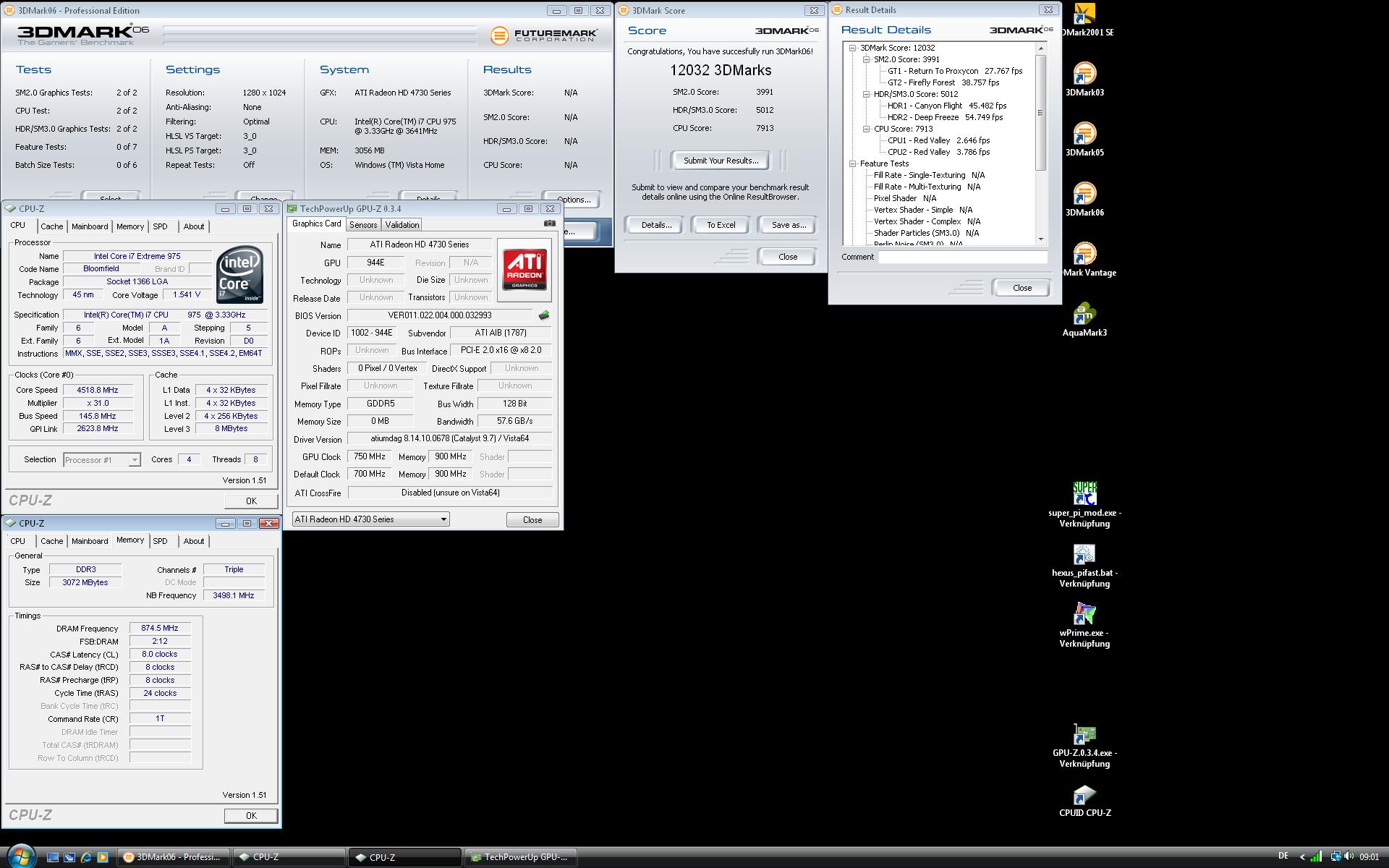The image size is (1389, 868).
Task: Click the Result Details scrollbar thumb
Action: point(1041,113)
